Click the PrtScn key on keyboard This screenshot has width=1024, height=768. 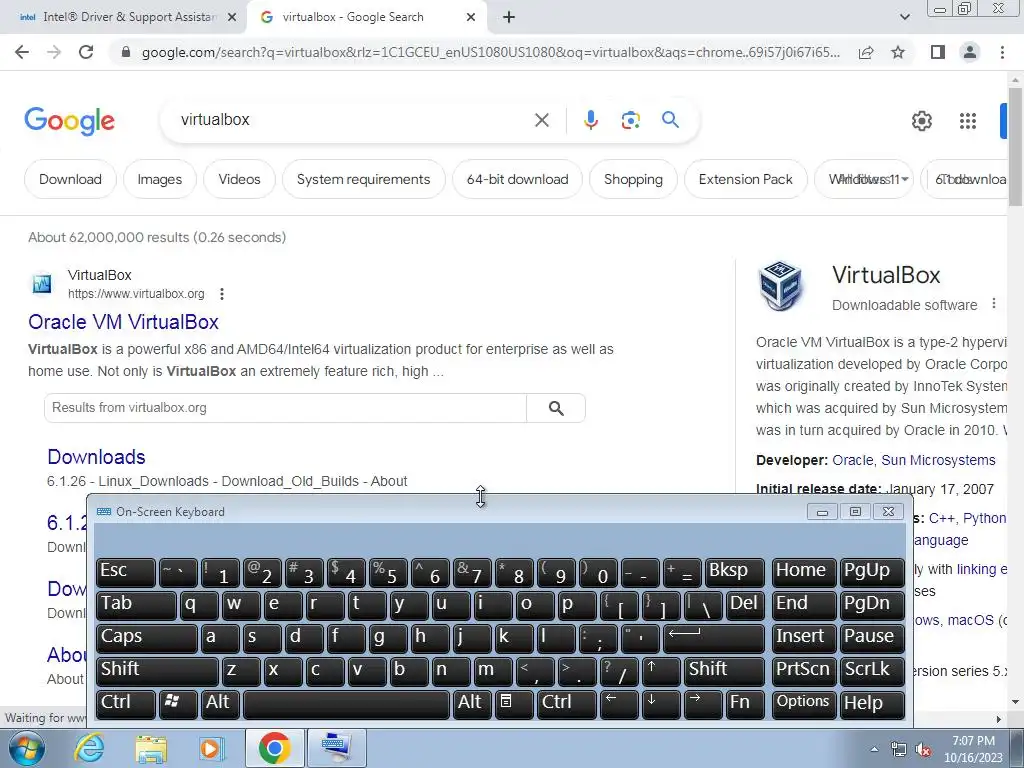coord(803,671)
